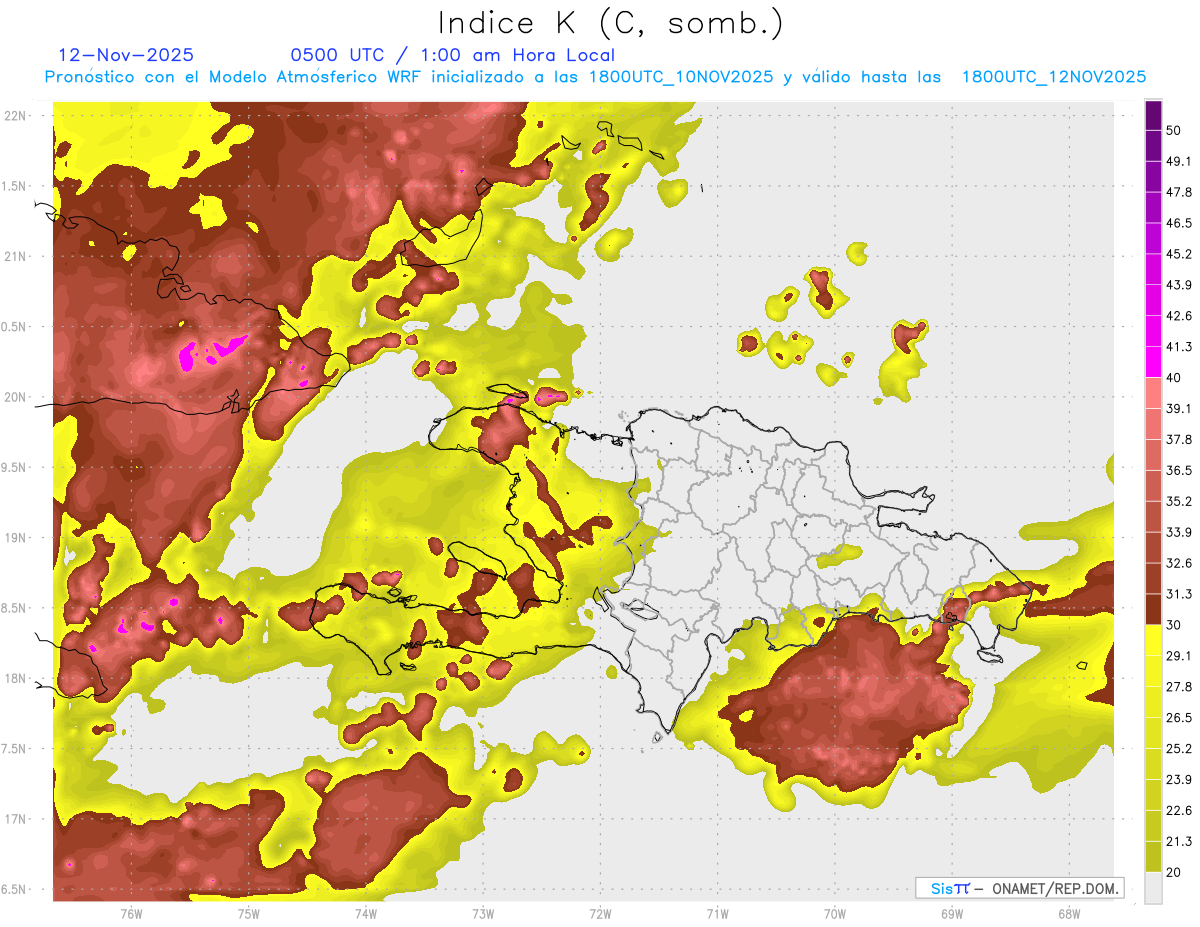This screenshot has width=1200, height=927.
Task: Click the latitude axis label "9.5N"
Action: 15,468
